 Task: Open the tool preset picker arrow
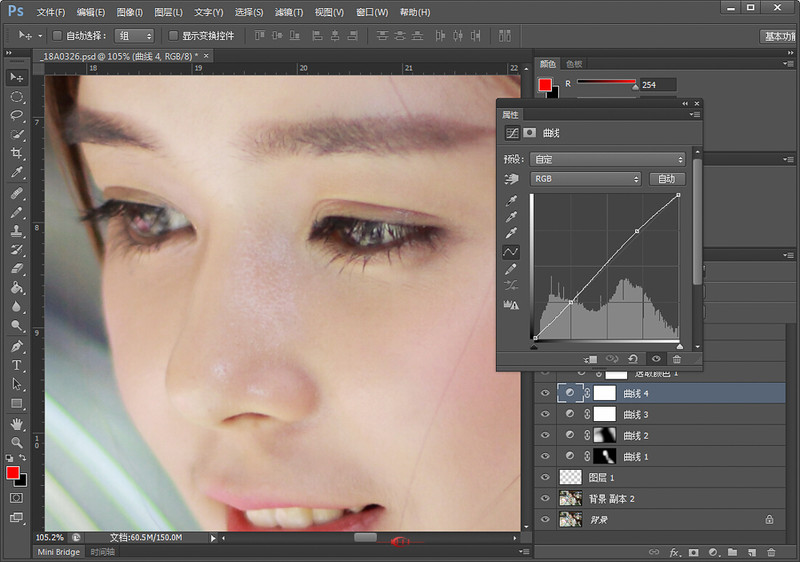[x=40, y=36]
